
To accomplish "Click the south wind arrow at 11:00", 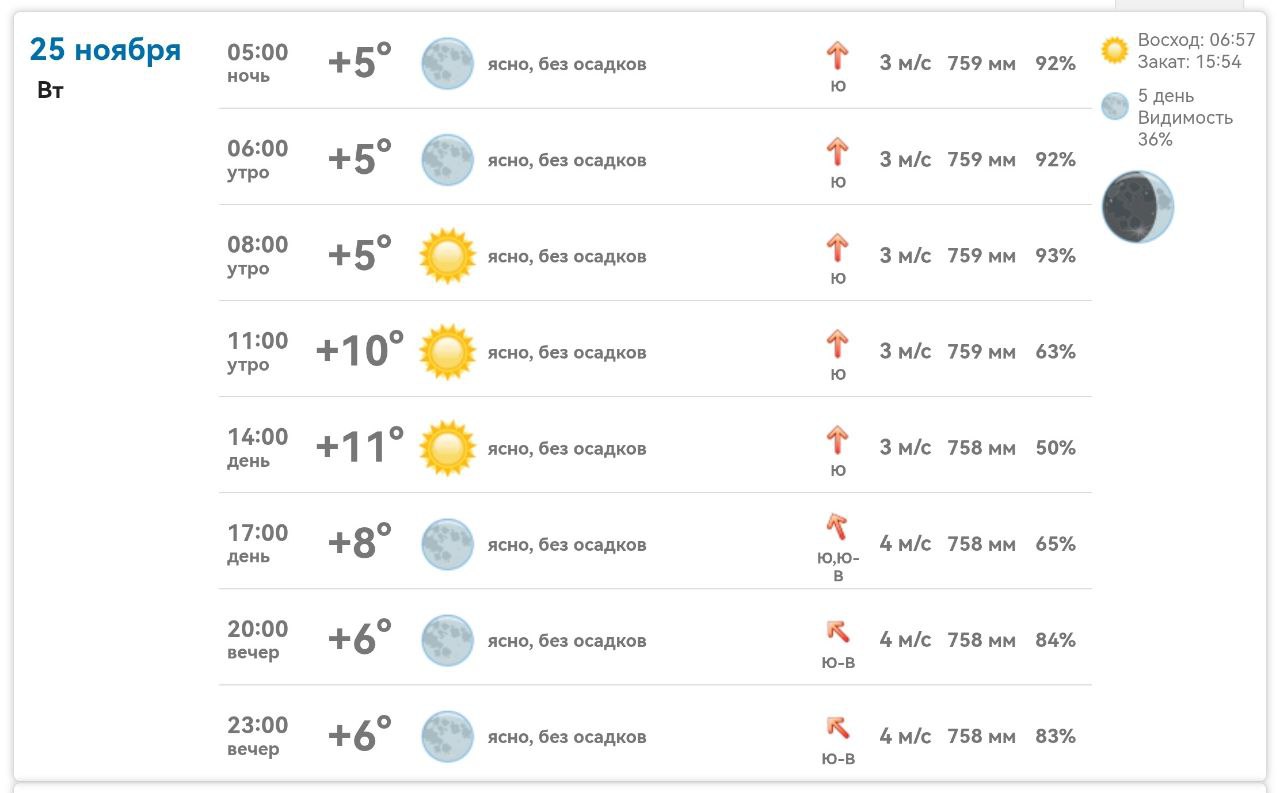I will (x=837, y=344).
